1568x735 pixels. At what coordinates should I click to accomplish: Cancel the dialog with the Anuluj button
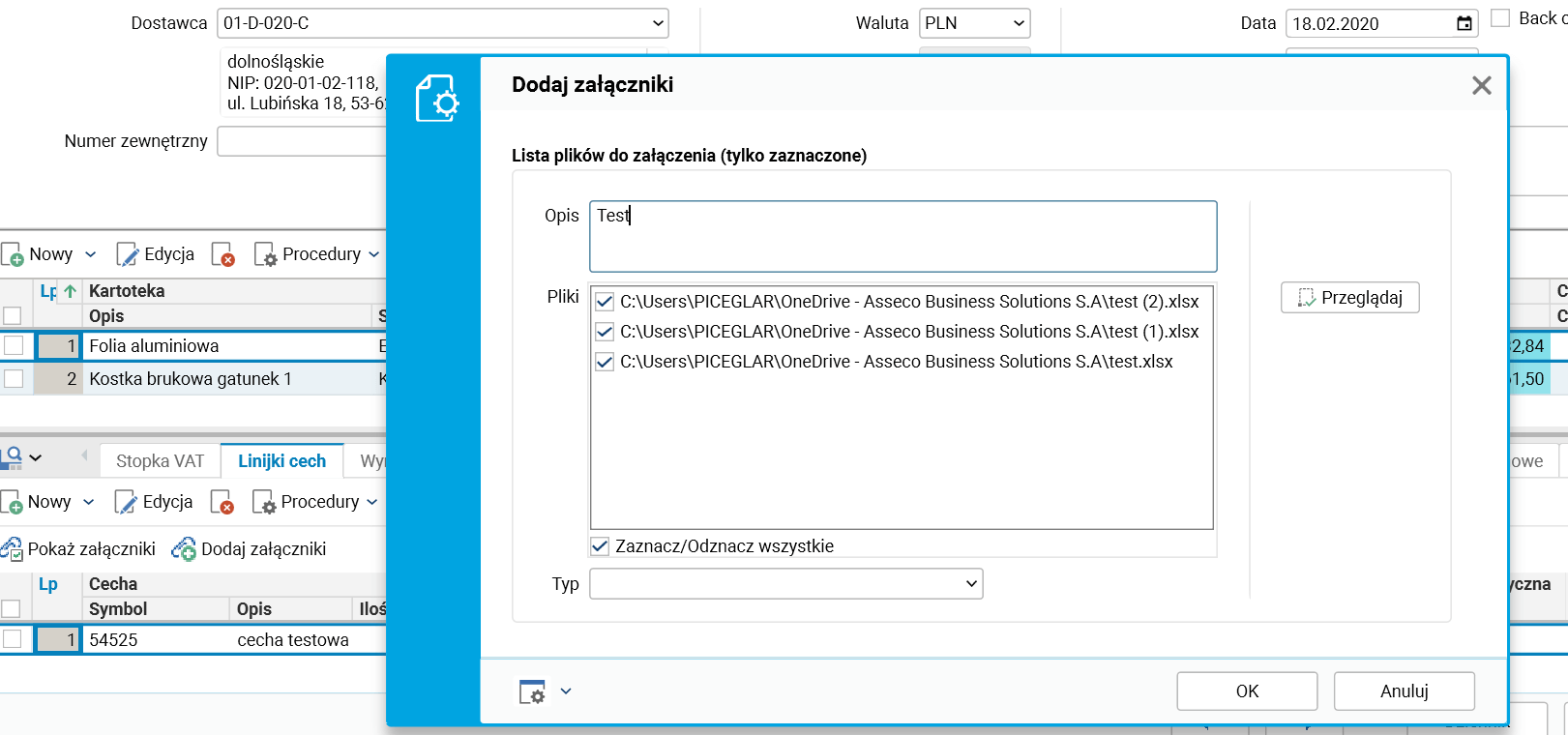pyautogui.click(x=1404, y=691)
